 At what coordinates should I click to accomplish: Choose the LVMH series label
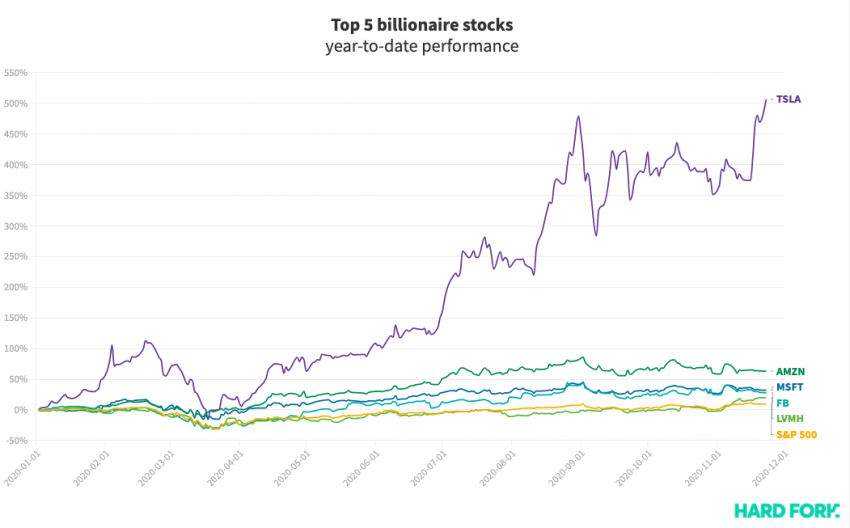pos(790,418)
